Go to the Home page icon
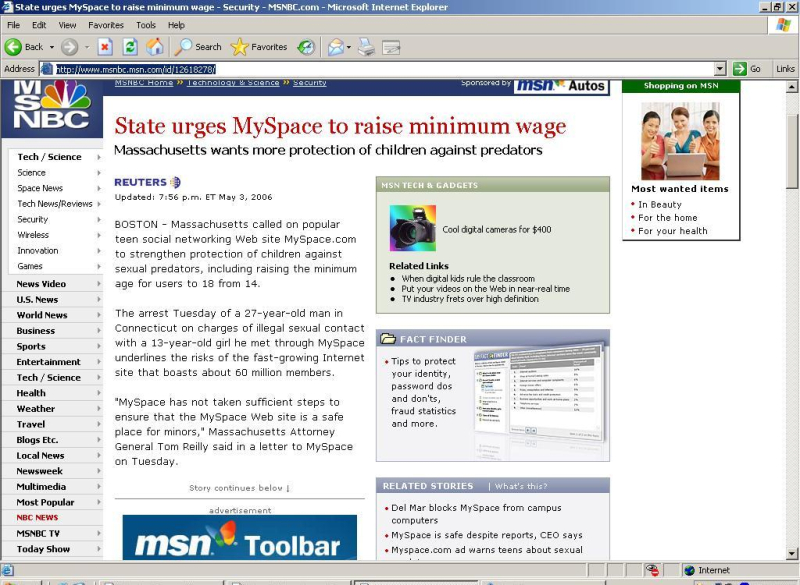The height and width of the screenshot is (585, 800). (x=155, y=47)
